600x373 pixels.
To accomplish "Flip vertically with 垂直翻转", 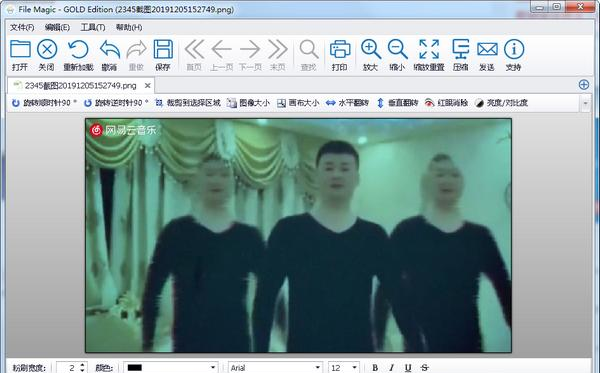I will coord(397,103).
